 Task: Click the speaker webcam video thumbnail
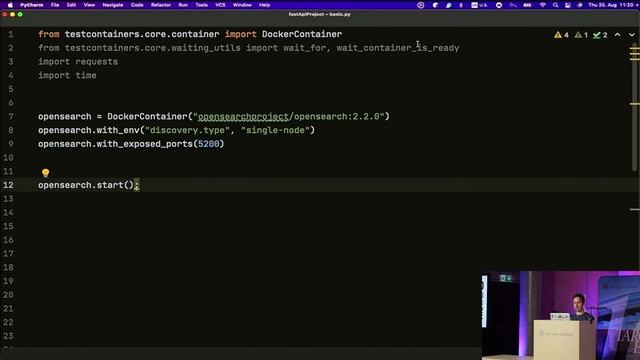pos(561,315)
